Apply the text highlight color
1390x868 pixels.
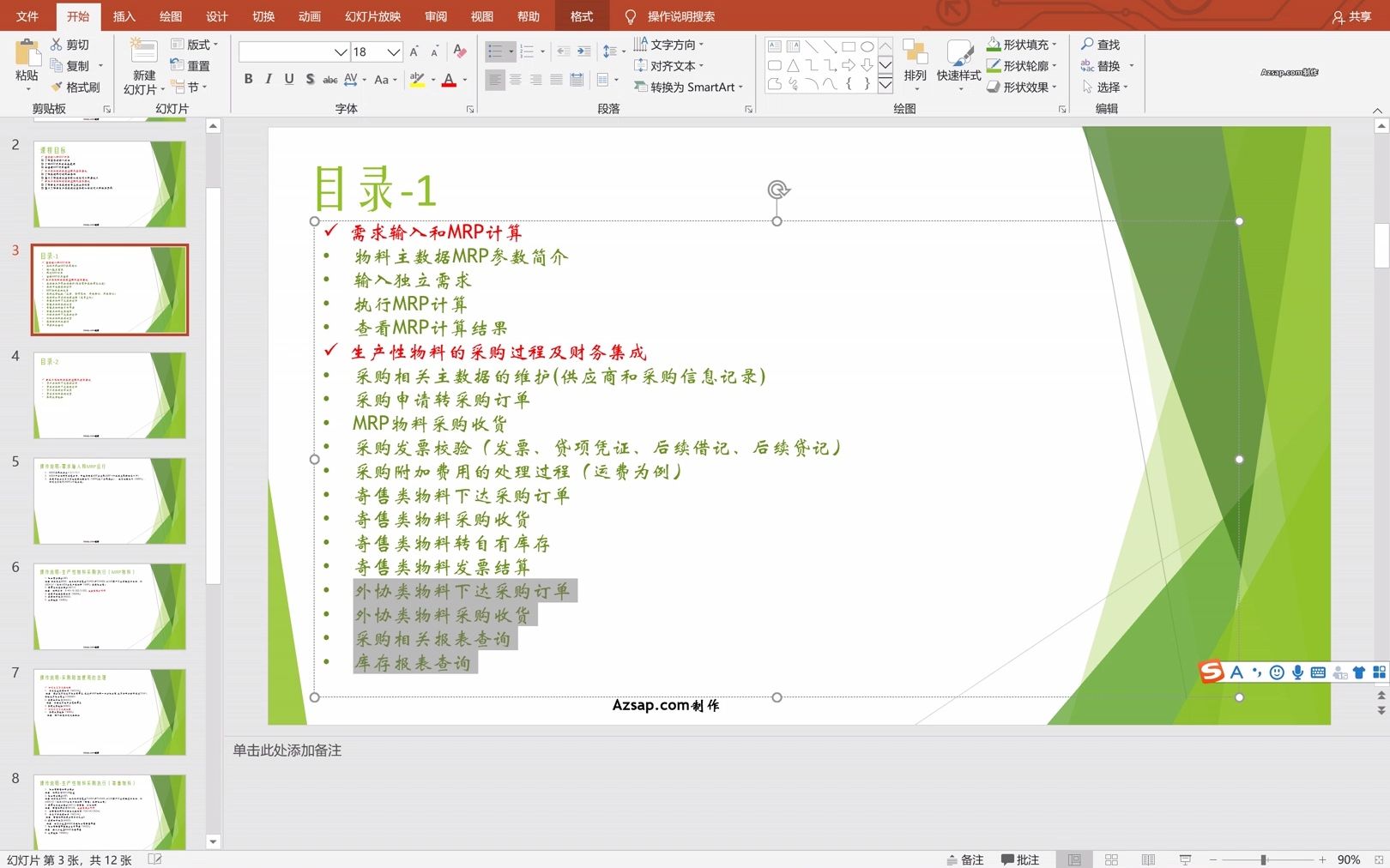[x=417, y=80]
